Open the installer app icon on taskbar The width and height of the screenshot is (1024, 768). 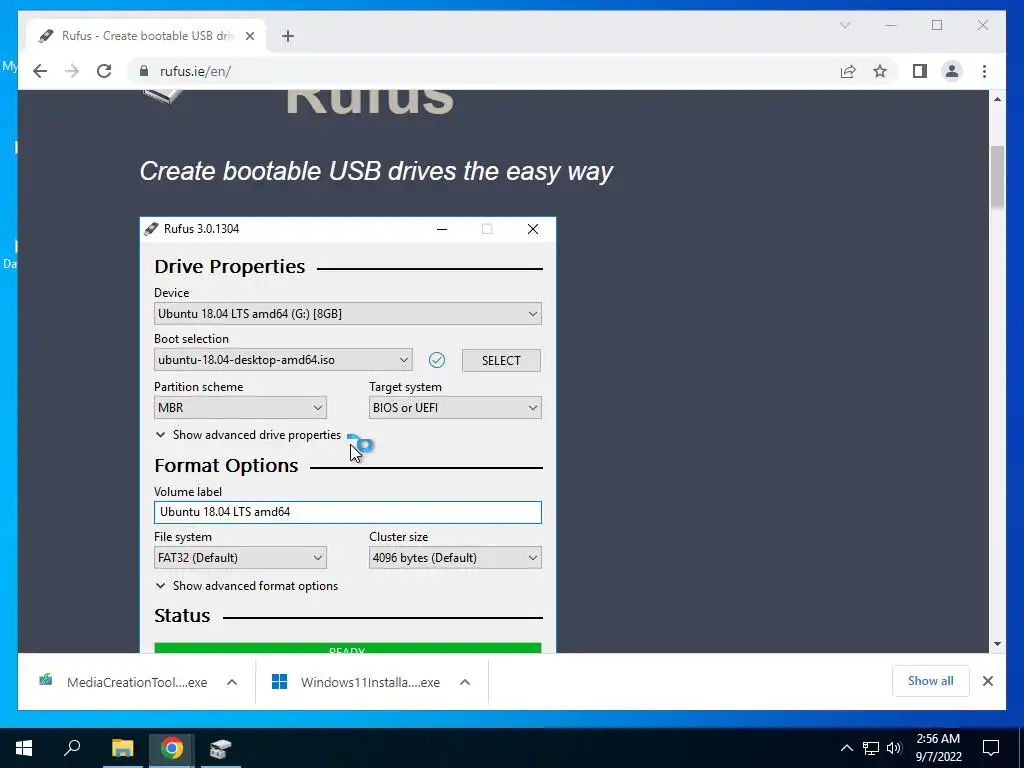221,748
